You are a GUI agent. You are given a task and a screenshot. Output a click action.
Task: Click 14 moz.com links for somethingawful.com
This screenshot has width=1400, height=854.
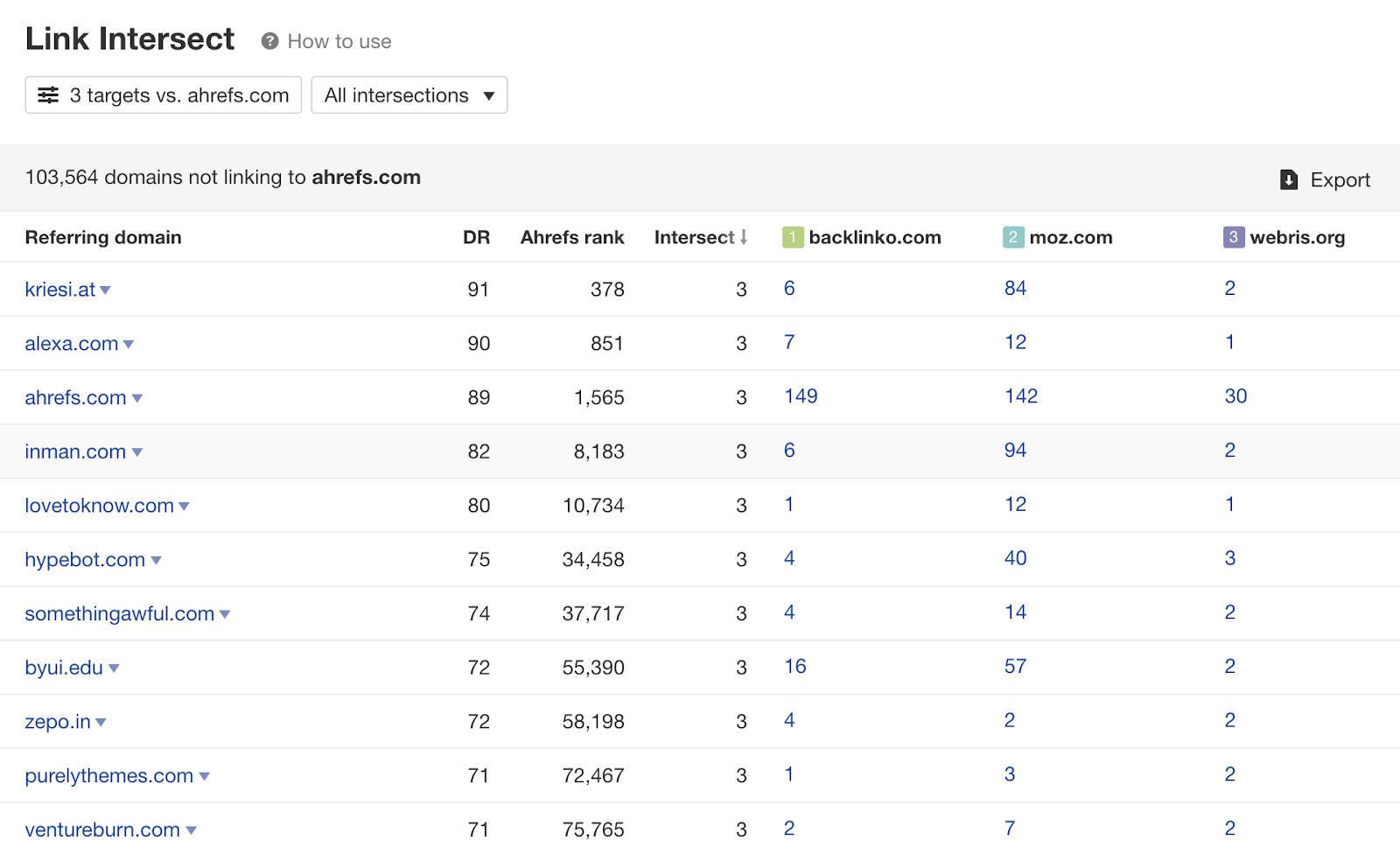tap(1015, 612)
